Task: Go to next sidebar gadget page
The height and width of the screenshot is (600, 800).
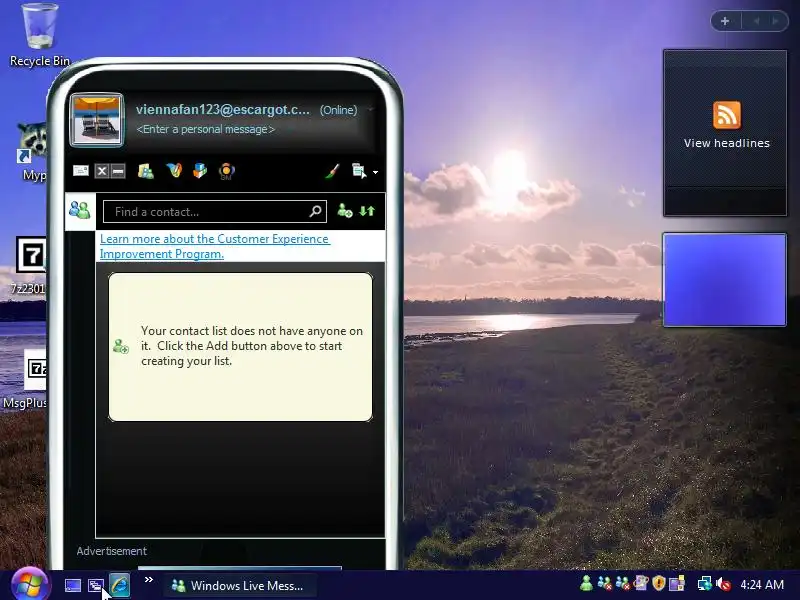Action: pyautogui.click(x=776, y=21)
